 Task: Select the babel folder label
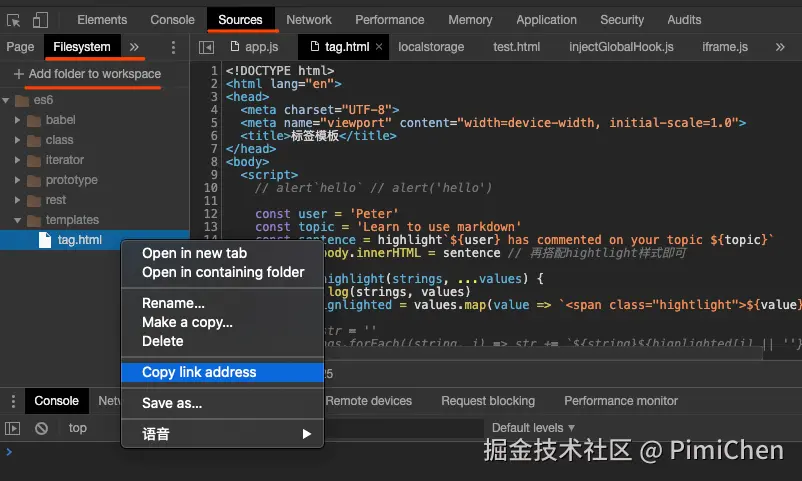60,120
